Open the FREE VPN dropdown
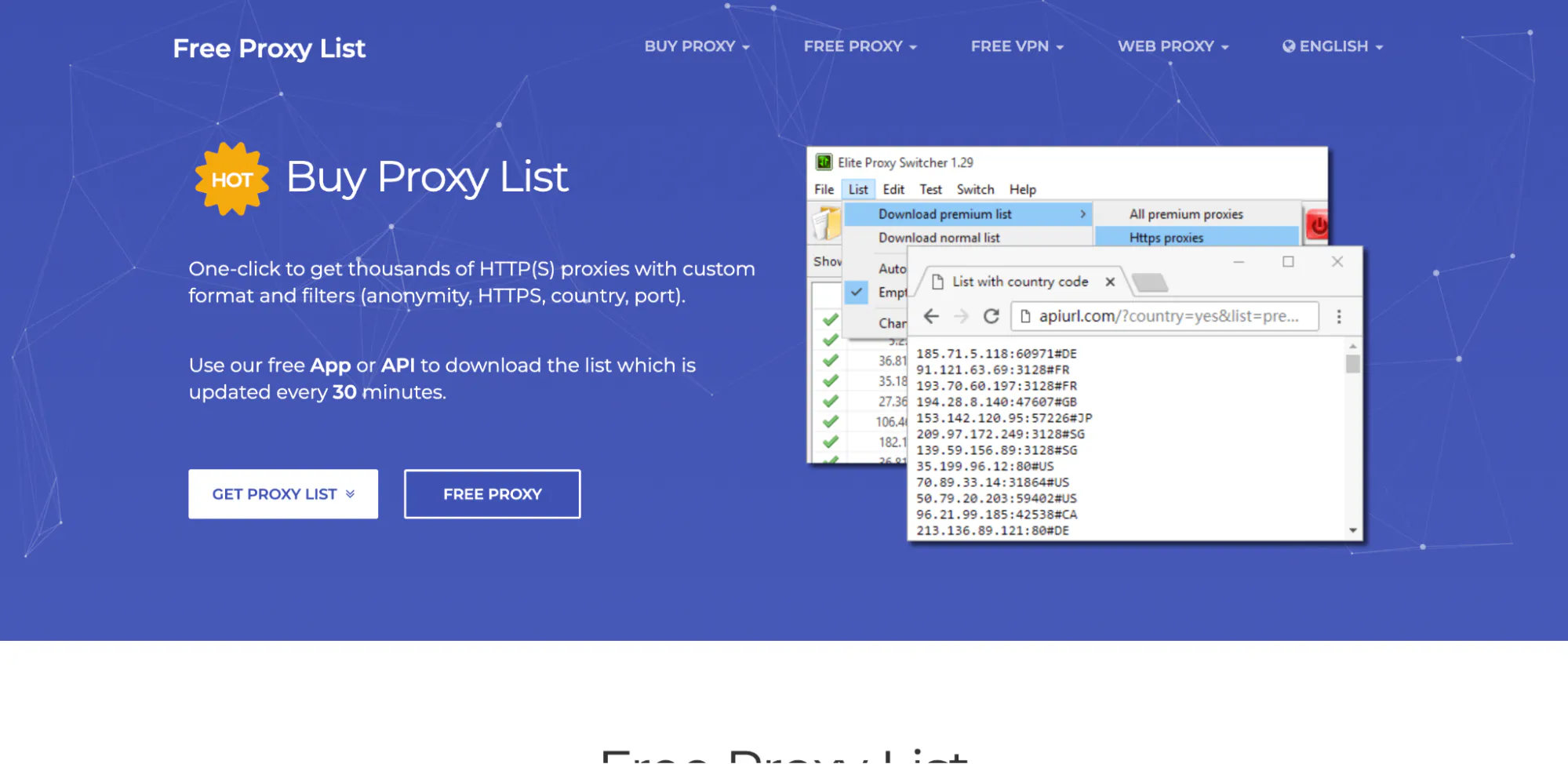This screenshot has width=1568, height=764. click(x=1017, y=46)
